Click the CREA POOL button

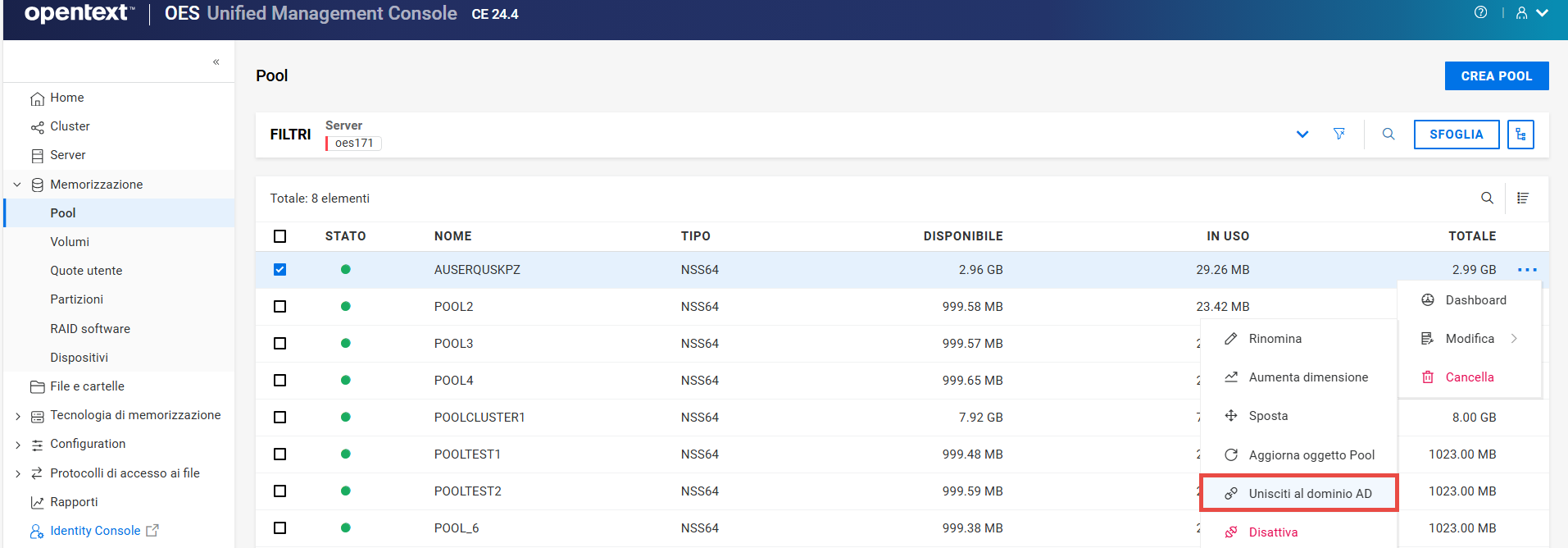tap(1496, 75)
